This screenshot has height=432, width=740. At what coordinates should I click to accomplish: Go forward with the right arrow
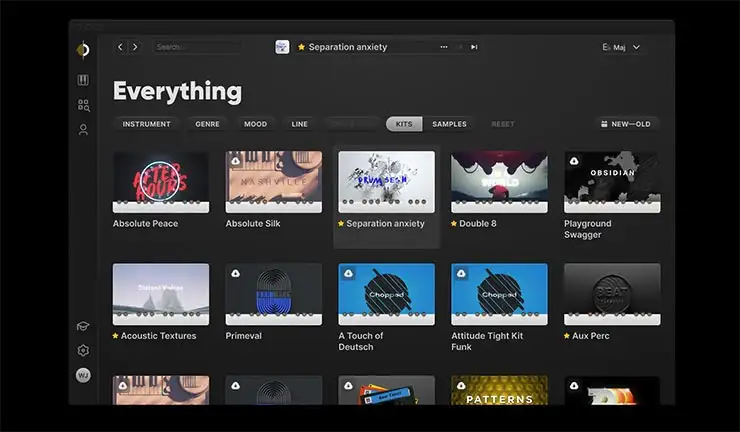click(135, 47)
